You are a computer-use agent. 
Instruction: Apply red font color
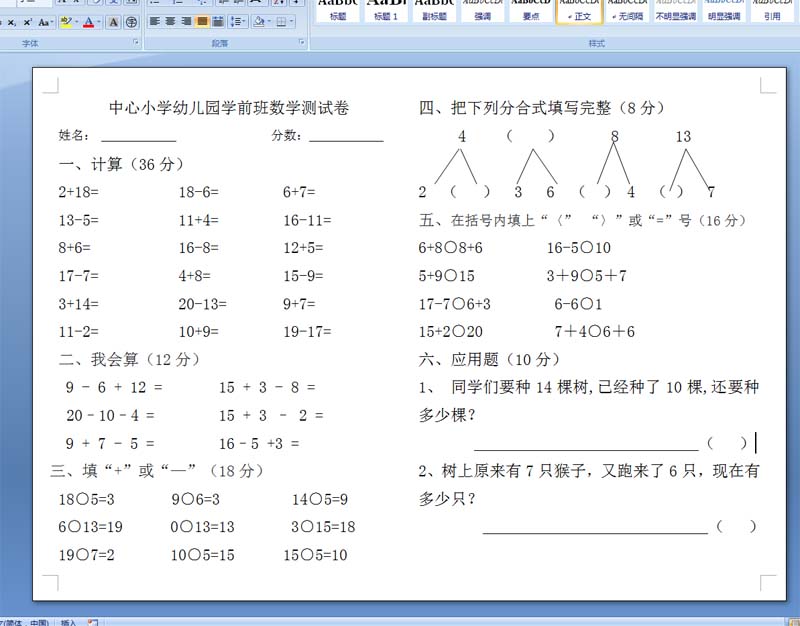coord(88,22)
